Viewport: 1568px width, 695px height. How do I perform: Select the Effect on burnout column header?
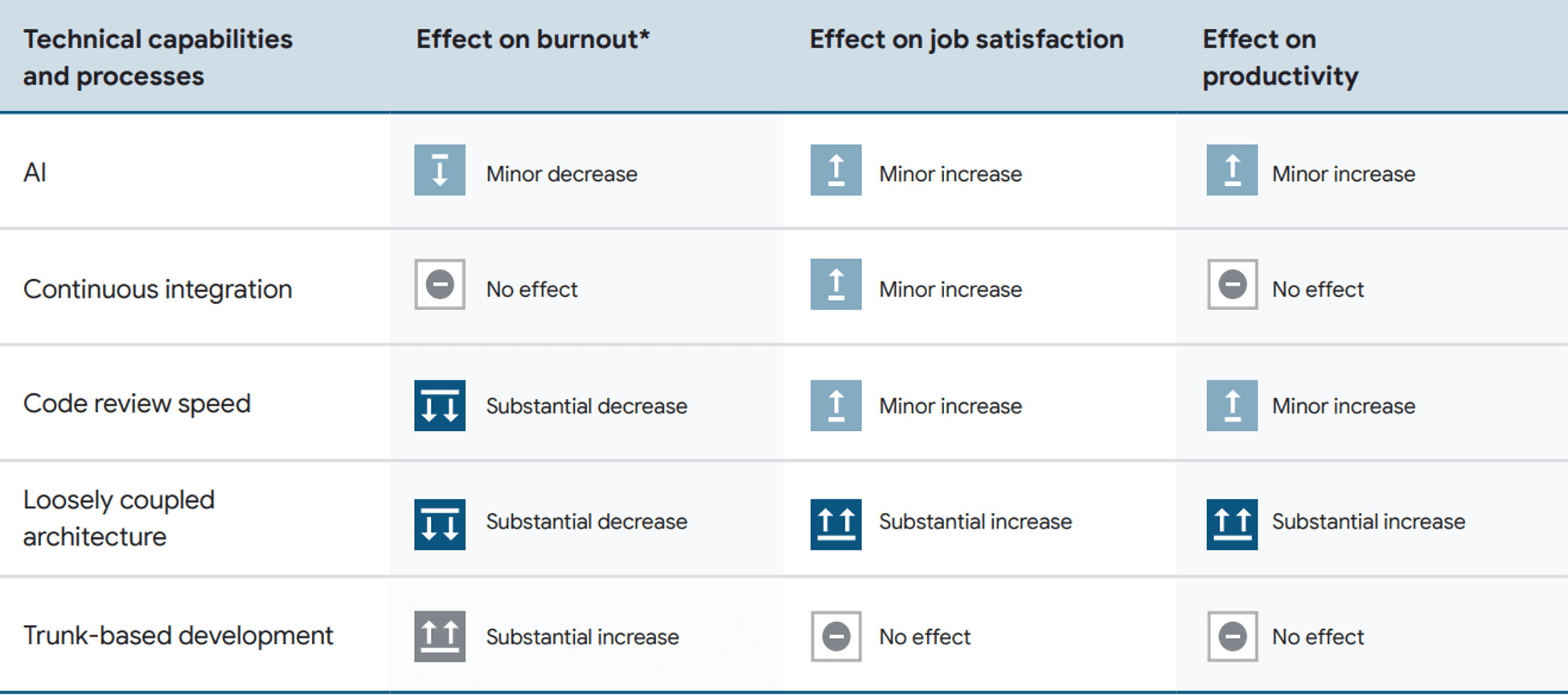tap(533, 39)
